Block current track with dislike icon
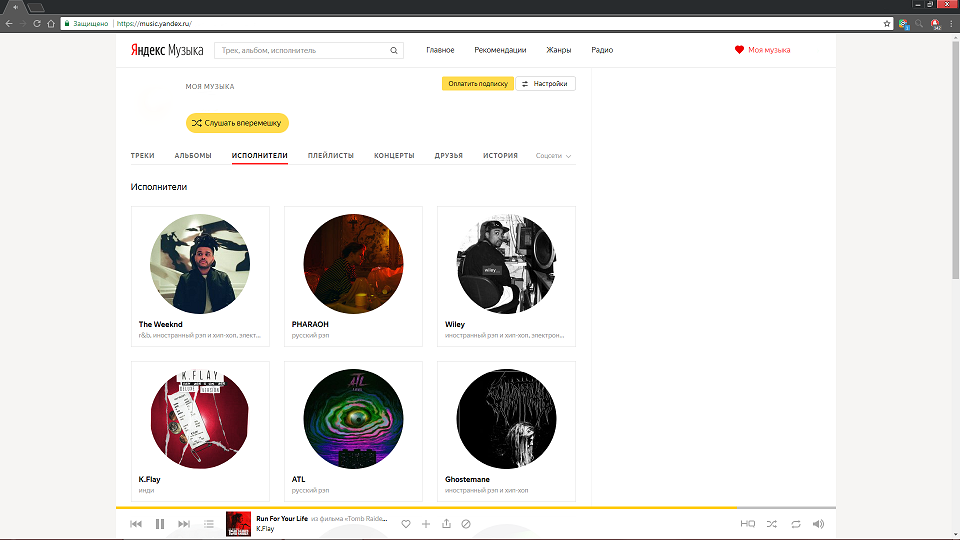Viewport: 960px width, 540px height. 466,524
